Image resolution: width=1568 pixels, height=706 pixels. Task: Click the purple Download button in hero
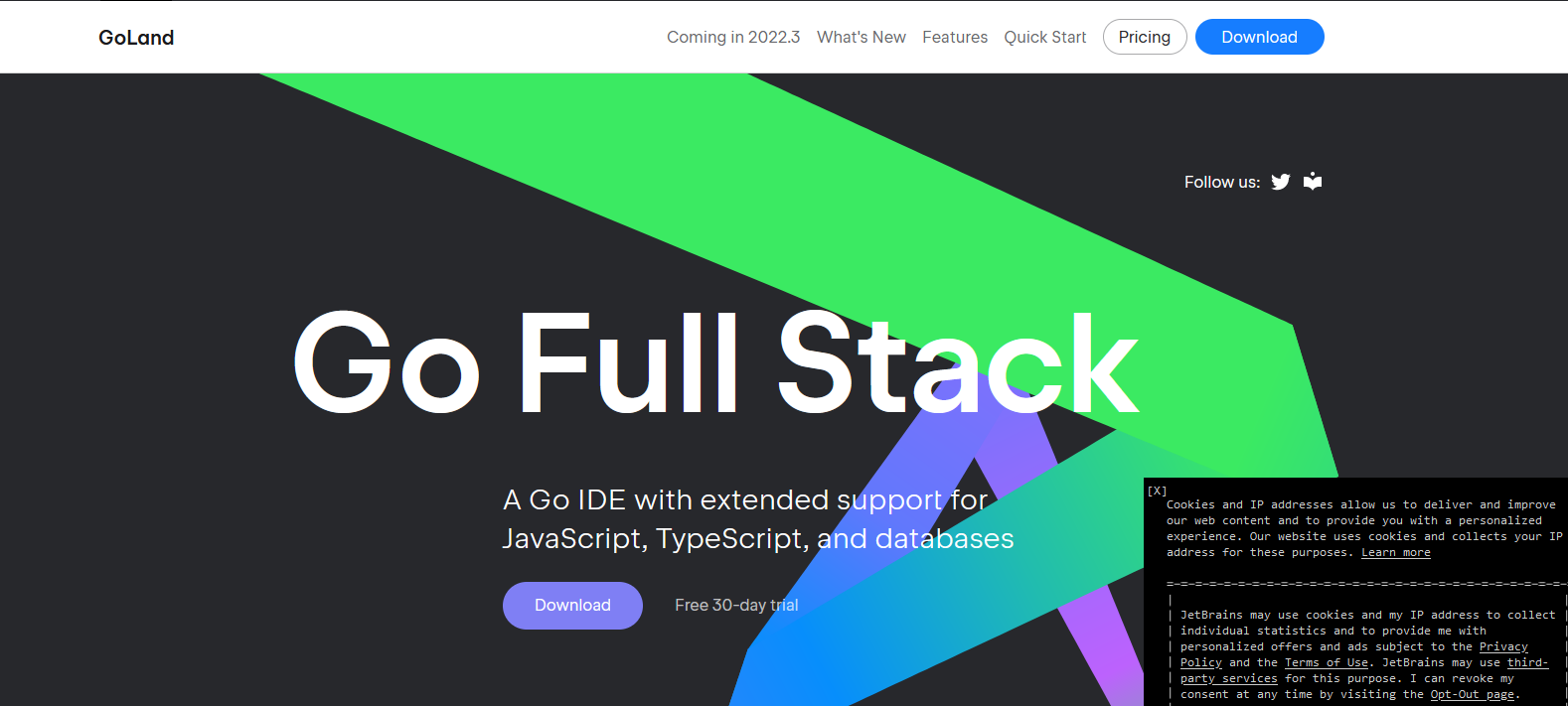[x=572, y=606]
